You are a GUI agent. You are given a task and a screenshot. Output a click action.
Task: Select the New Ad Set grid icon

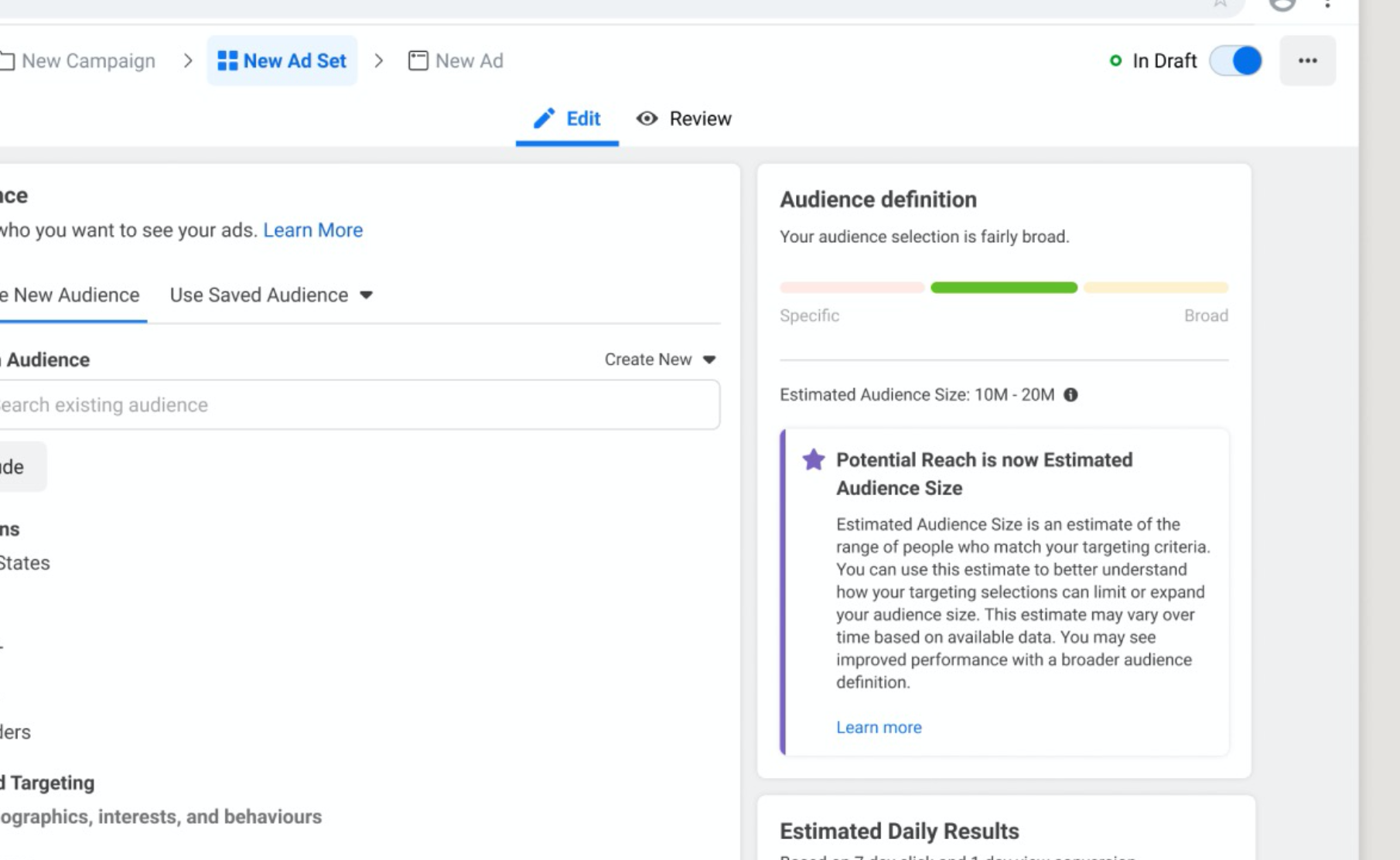click(x=227, y=60)
